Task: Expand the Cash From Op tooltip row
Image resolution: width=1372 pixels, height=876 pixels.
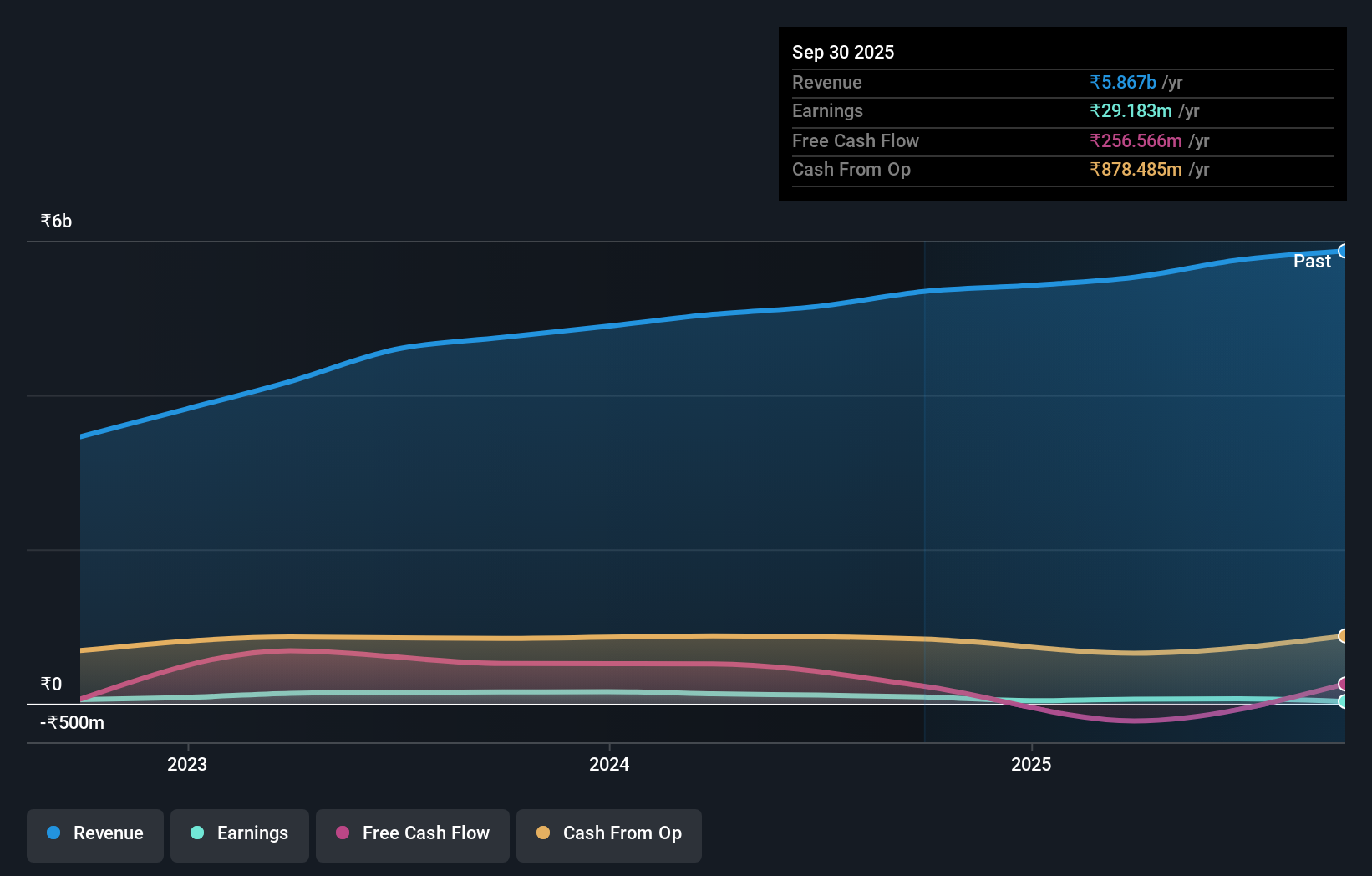Action: point(852,169)
